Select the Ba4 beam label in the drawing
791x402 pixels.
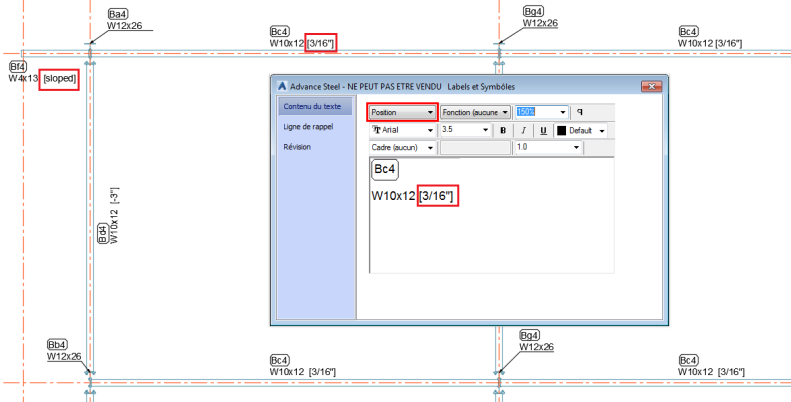tap(118, 14)
